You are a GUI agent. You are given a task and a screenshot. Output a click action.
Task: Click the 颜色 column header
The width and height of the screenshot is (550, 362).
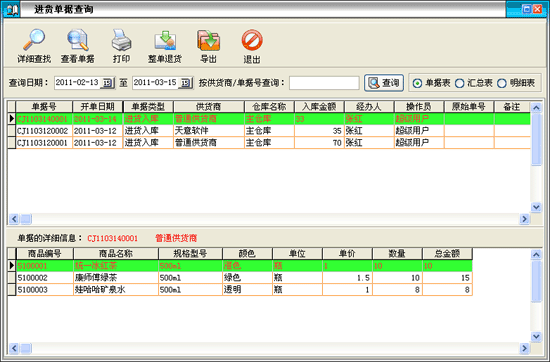[x=247, y=254]
